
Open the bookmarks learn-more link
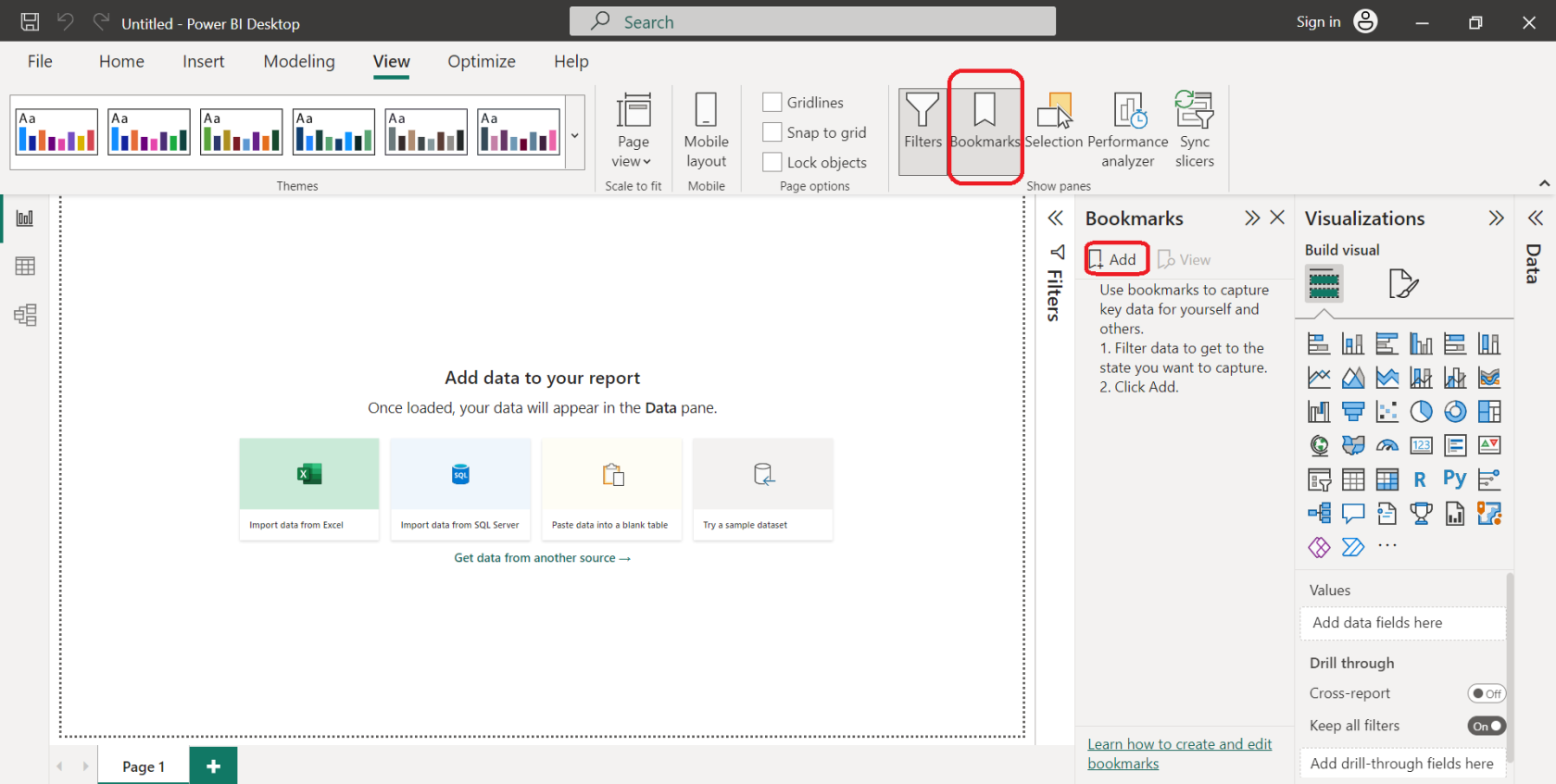1178,753
